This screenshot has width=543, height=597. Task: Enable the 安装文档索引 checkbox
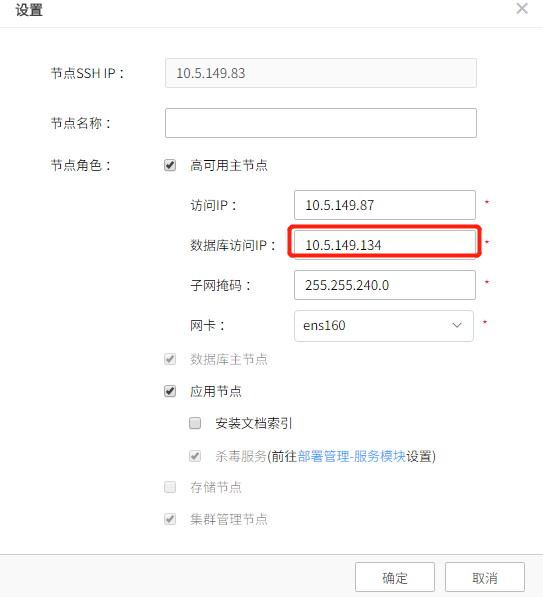click(x=195, y=423)
